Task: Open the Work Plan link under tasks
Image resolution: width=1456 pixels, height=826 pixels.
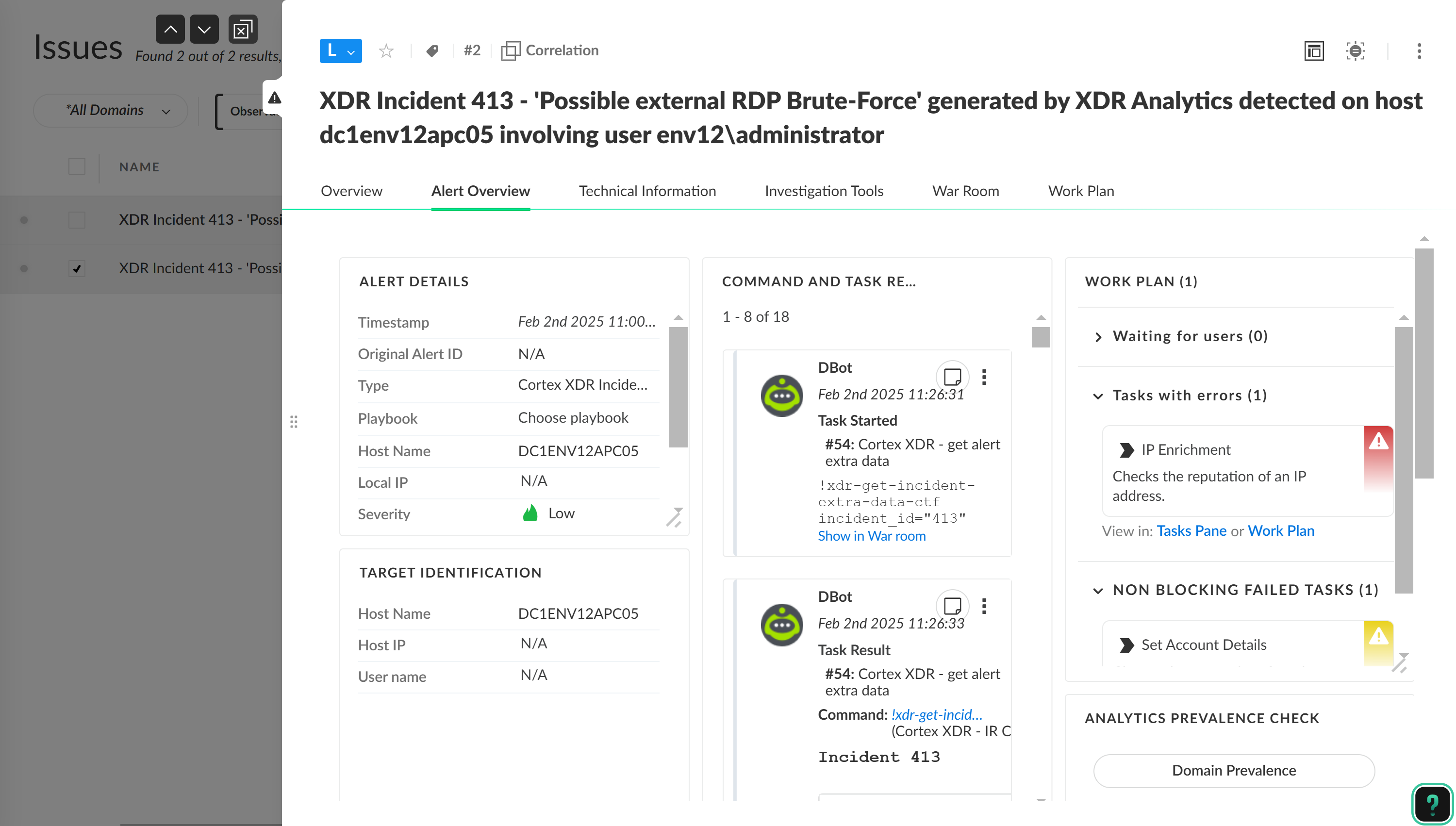Action: click(x=1281, y=531)
